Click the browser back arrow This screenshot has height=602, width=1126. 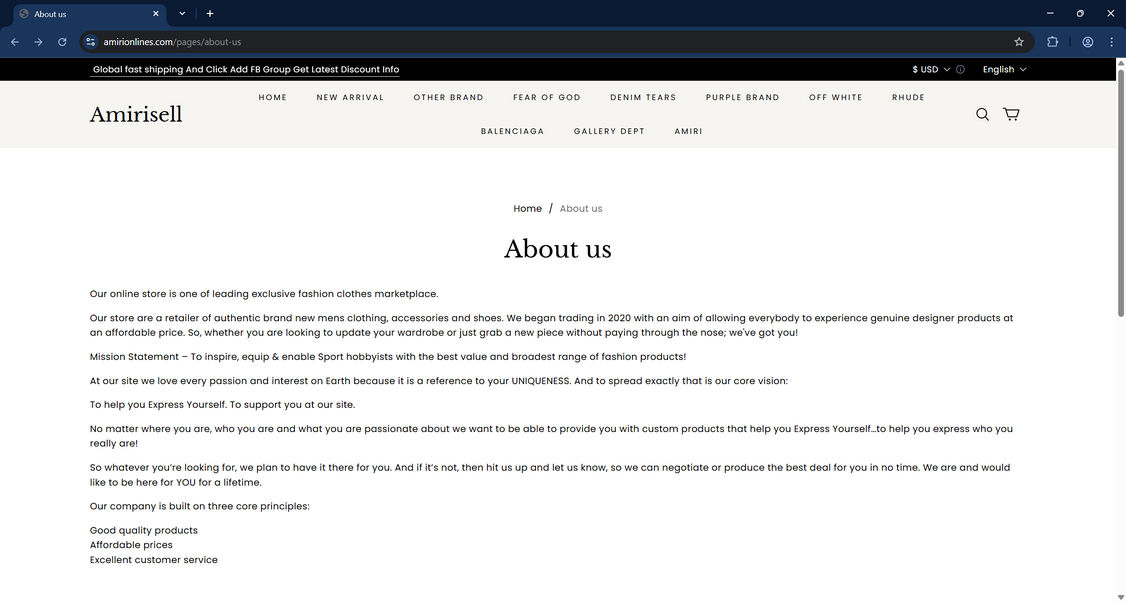[x=15, y=42]
